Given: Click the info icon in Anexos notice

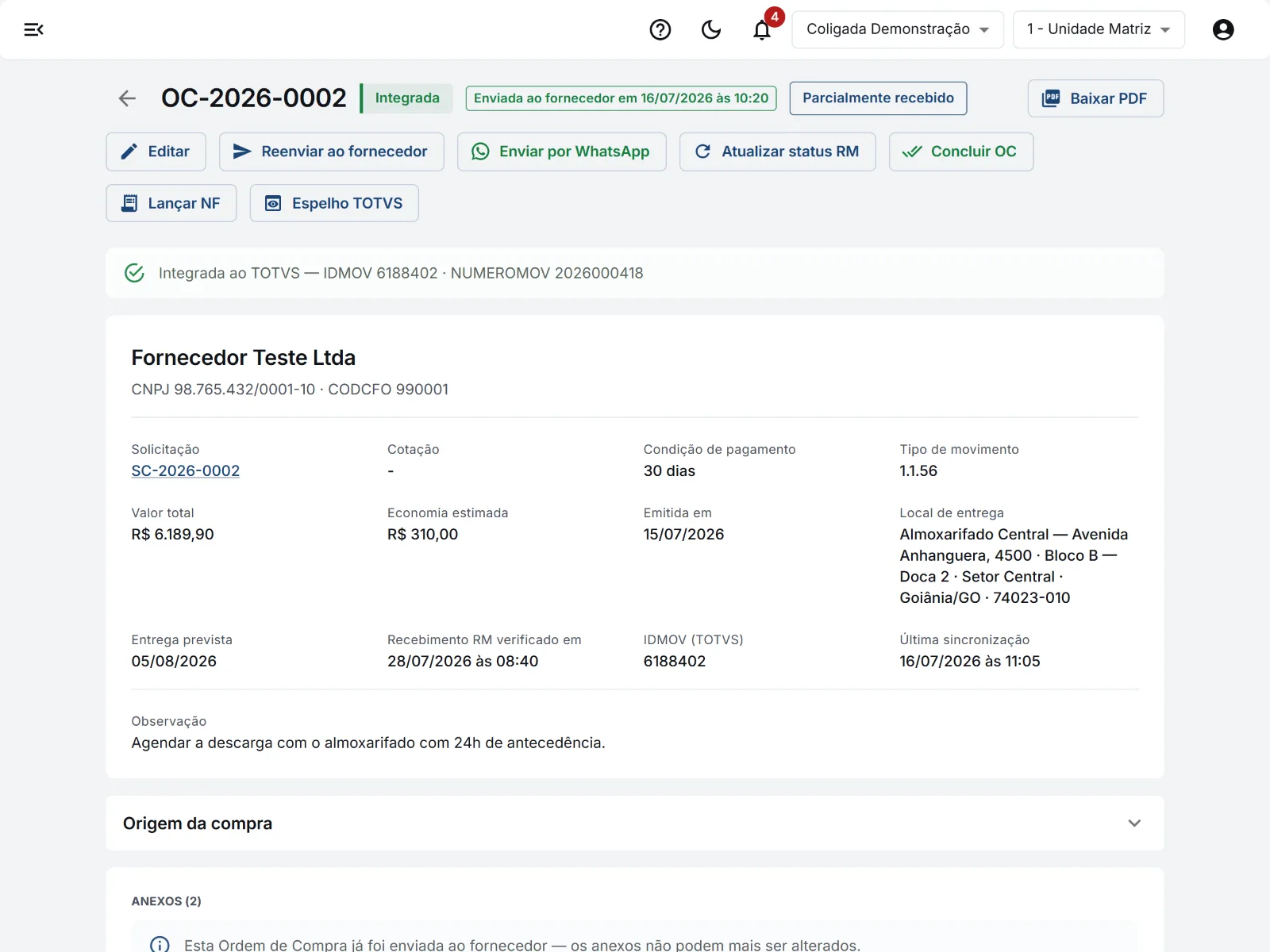Looking at the screenshot, I should click(160, 945).
